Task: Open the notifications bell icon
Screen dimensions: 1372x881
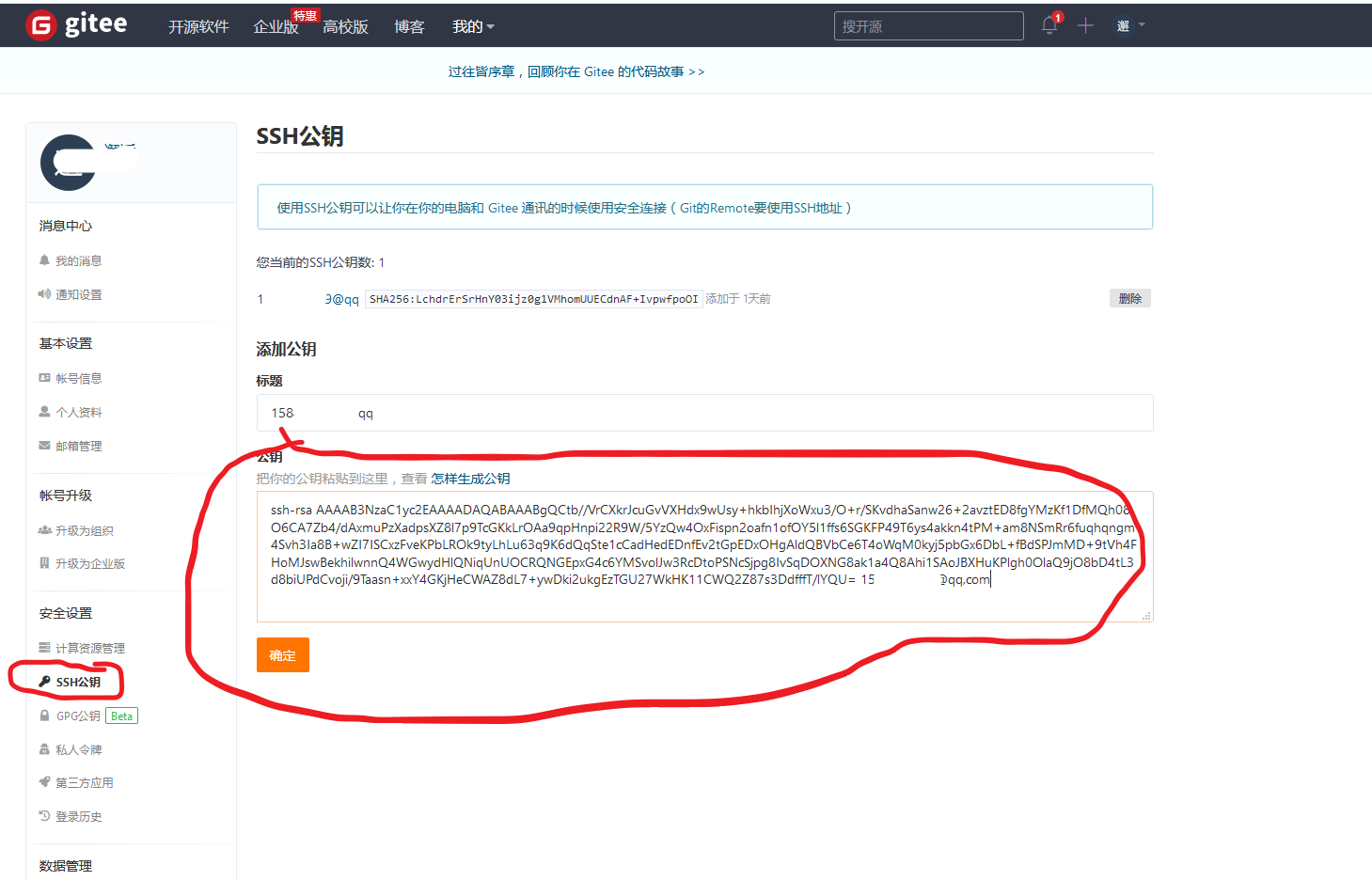Action: tap(1049, 25)
